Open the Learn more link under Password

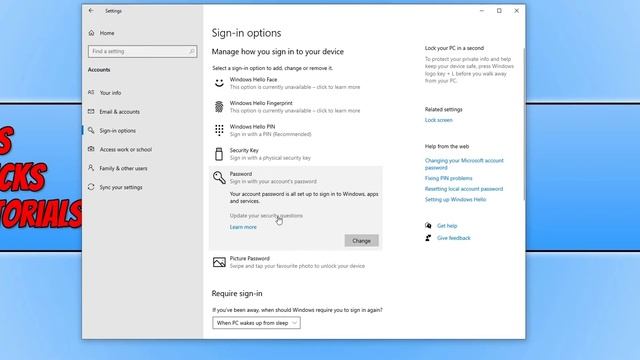(x=243, y=227)
